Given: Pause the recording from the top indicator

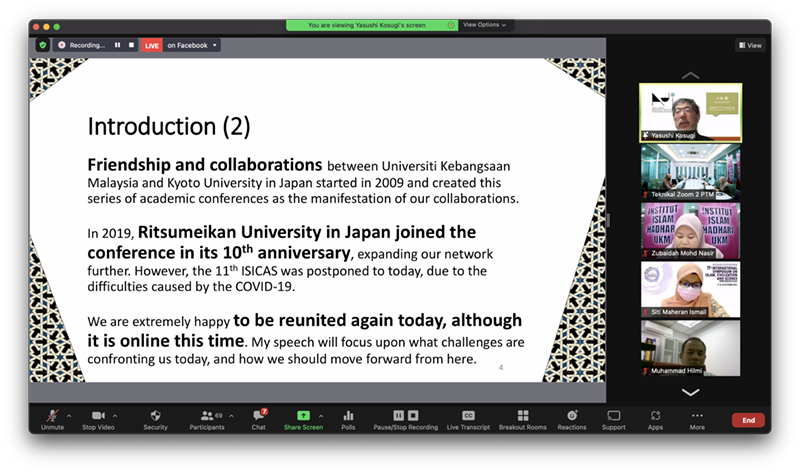Looking at the screenshot, I should click(x=117, y=45).
